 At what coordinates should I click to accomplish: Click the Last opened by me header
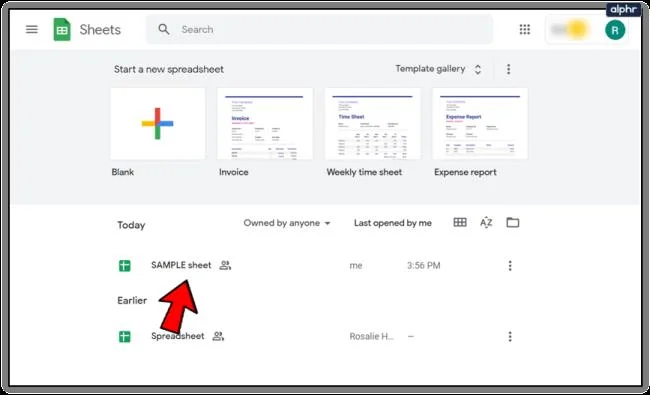(393, 223)
